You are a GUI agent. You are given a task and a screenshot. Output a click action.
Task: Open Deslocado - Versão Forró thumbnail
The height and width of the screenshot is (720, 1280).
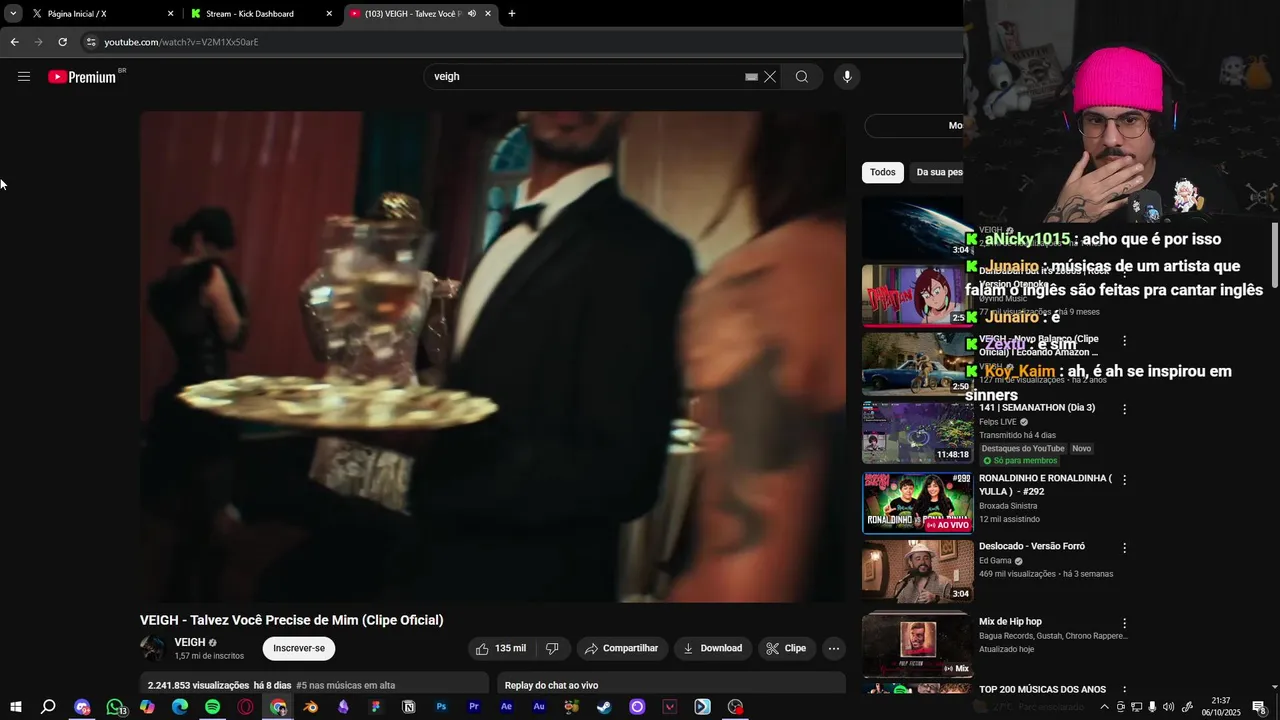[917, 571]
